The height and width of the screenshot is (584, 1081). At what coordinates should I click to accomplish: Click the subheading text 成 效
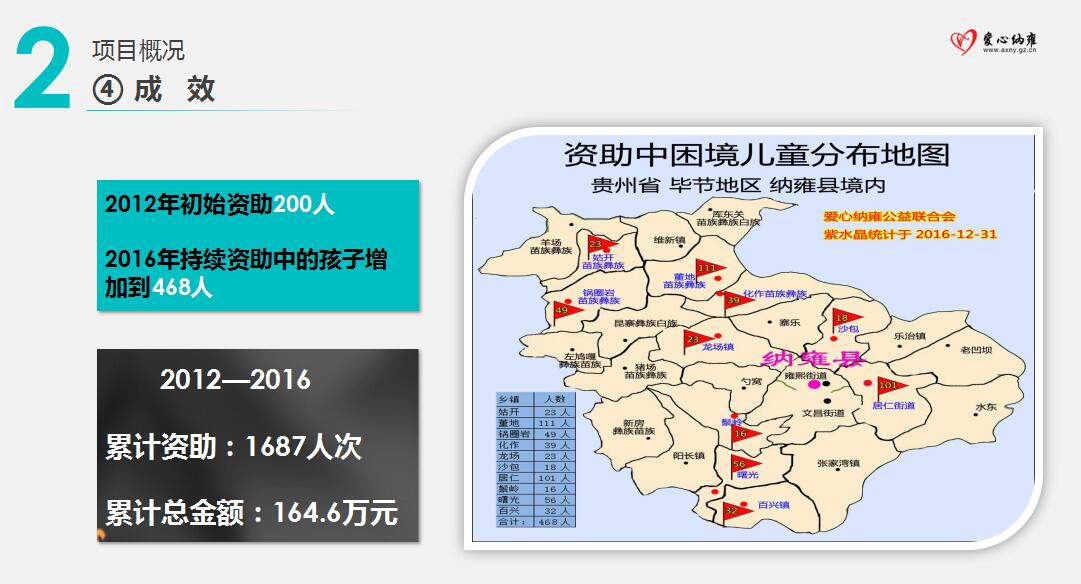pyautogui.click(x=174, y=90)
